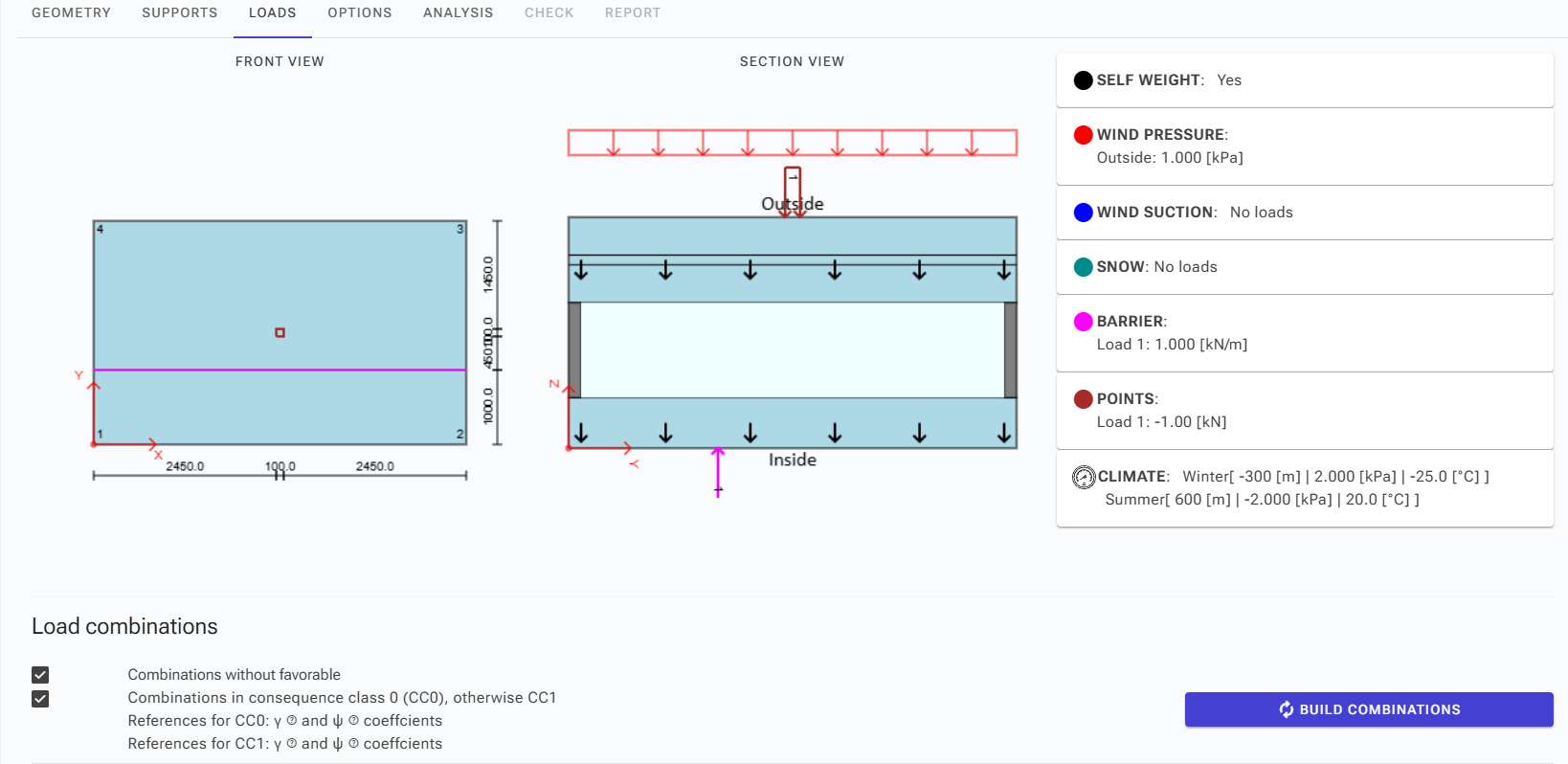
Task: Click the Climate gauge icon
Action: click(1084, 477)
